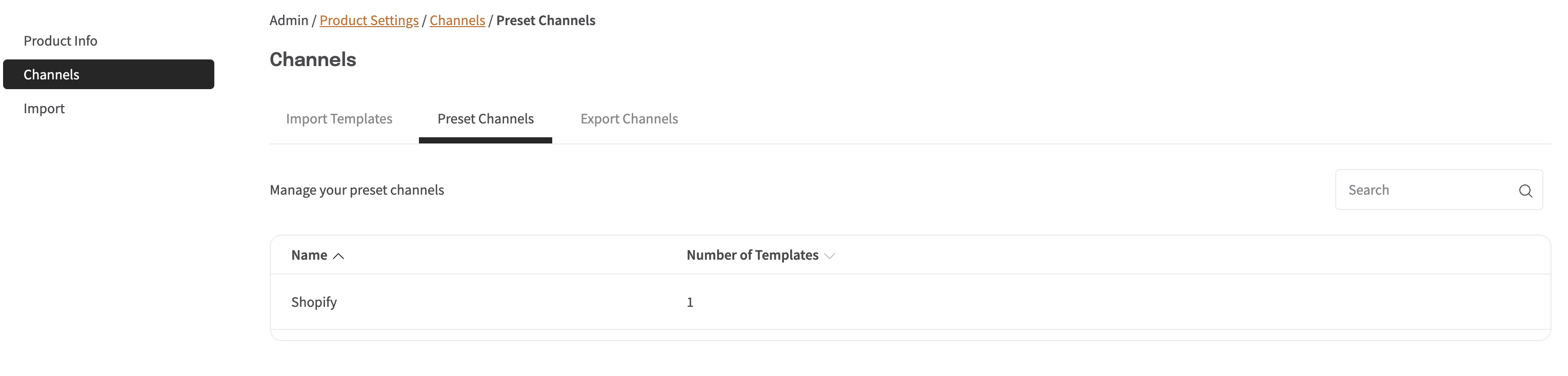The image size is (1568, 376).
Task: Open the Shopify preset channel row
Action: click(x=910, y=302)
